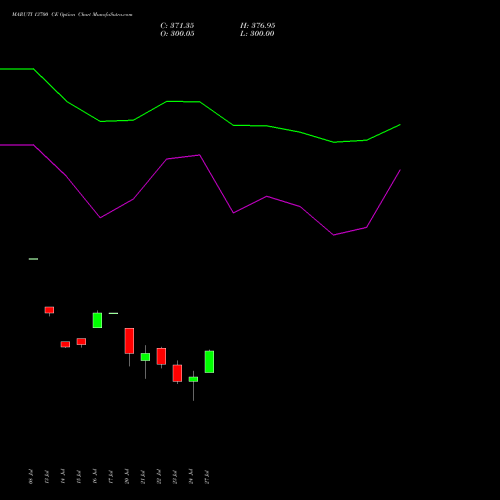Click the red candlestick for 15 Jul
The width and height of the screenshot is (500, 500).
tap(81, 342)
